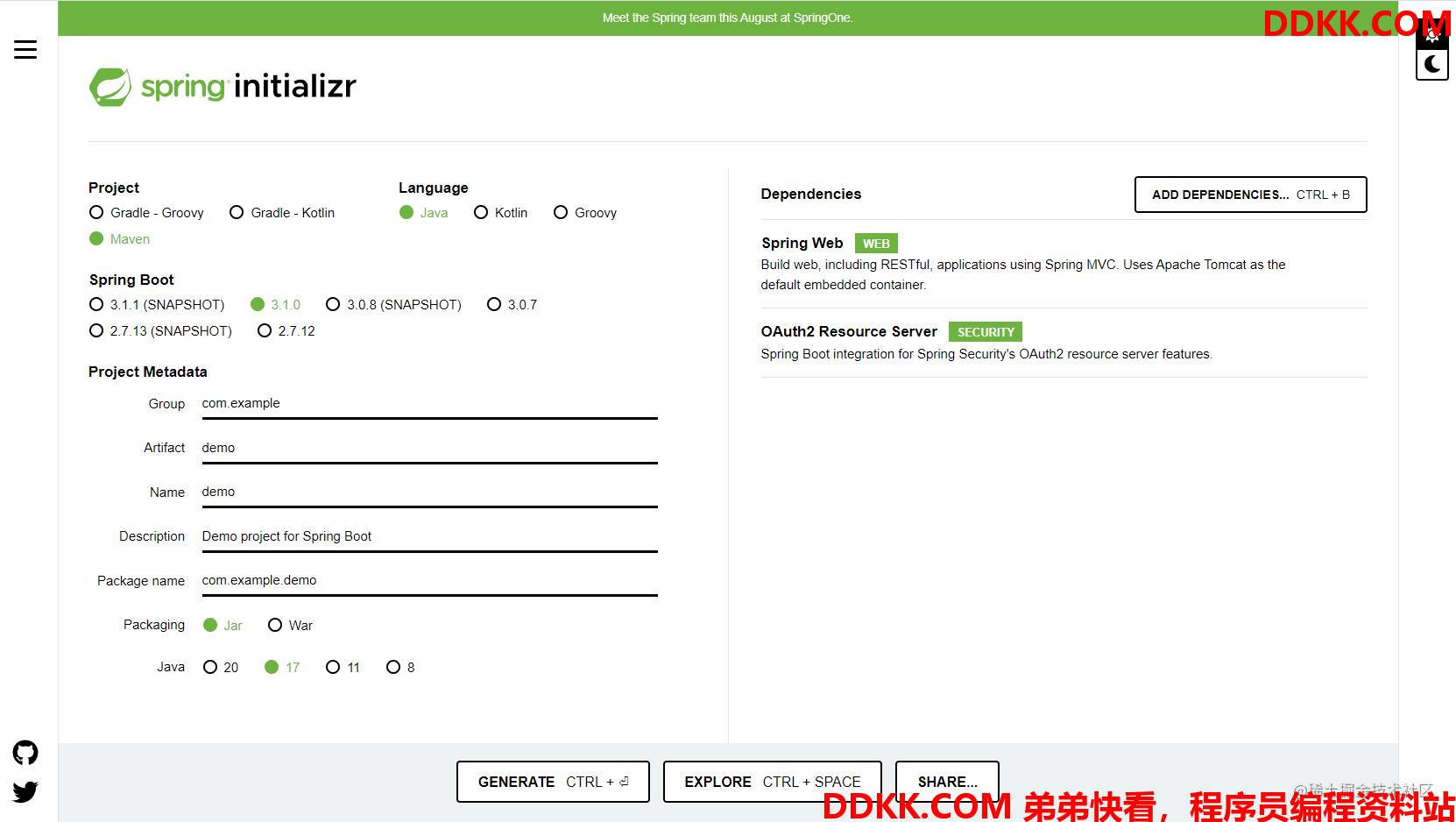Choose Java language
Viewport: 1456px width, 822px height.
424,213
